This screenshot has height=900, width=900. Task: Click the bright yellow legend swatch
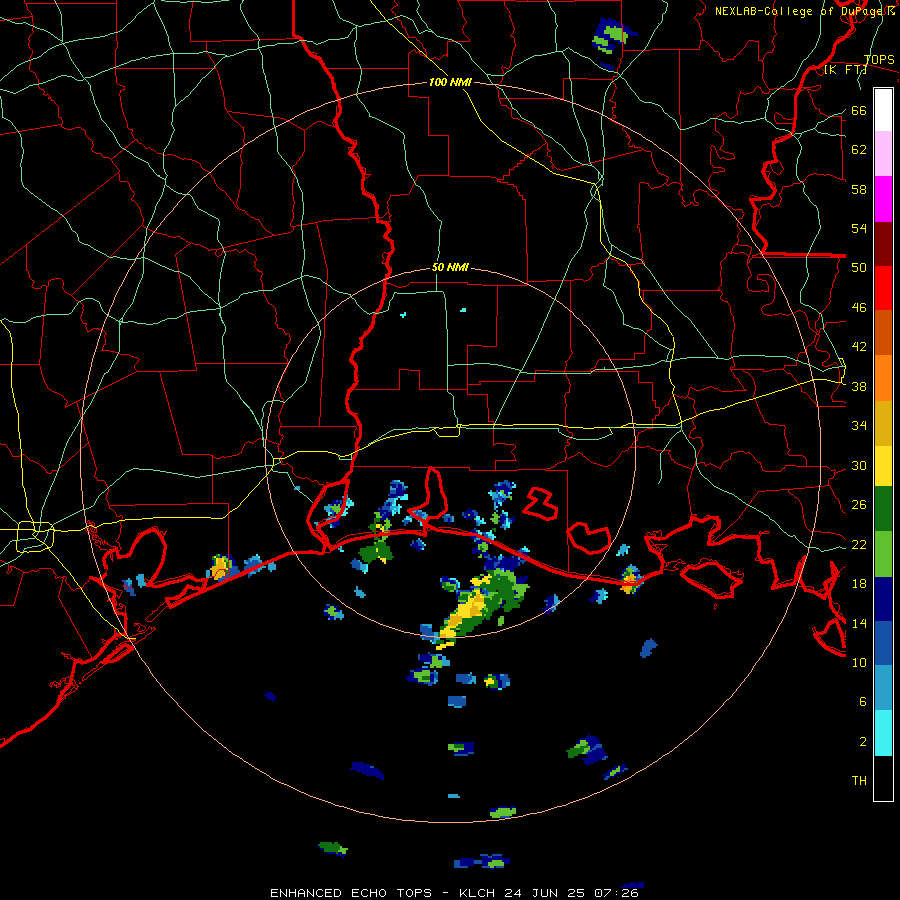883,466
